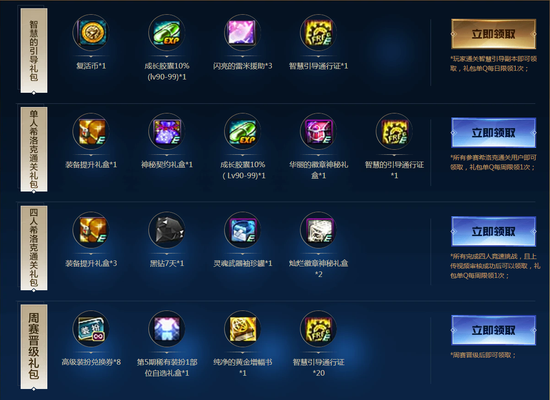Click 华丽的徽章神秘礼盒 pink chest icon
Viewport: 550px width, 400px height.
[x=318, y=132]
